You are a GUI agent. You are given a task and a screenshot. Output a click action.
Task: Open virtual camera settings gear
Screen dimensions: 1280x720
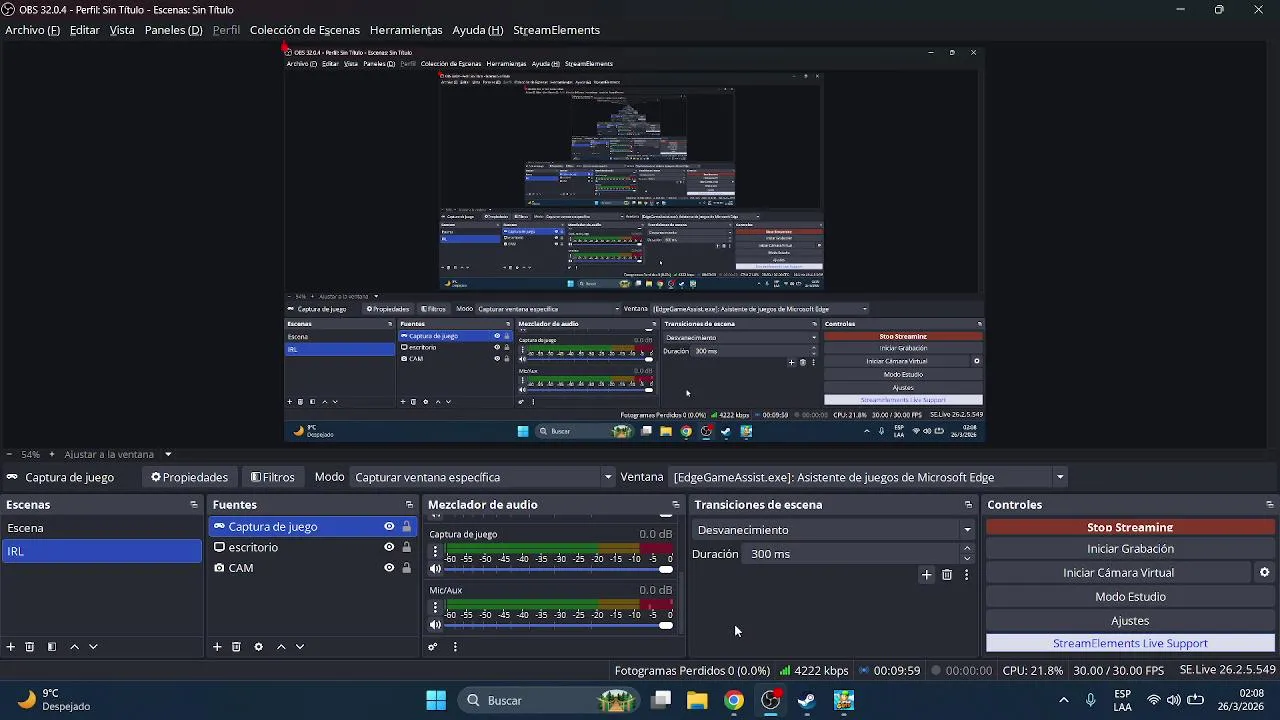click(1264, 573)
